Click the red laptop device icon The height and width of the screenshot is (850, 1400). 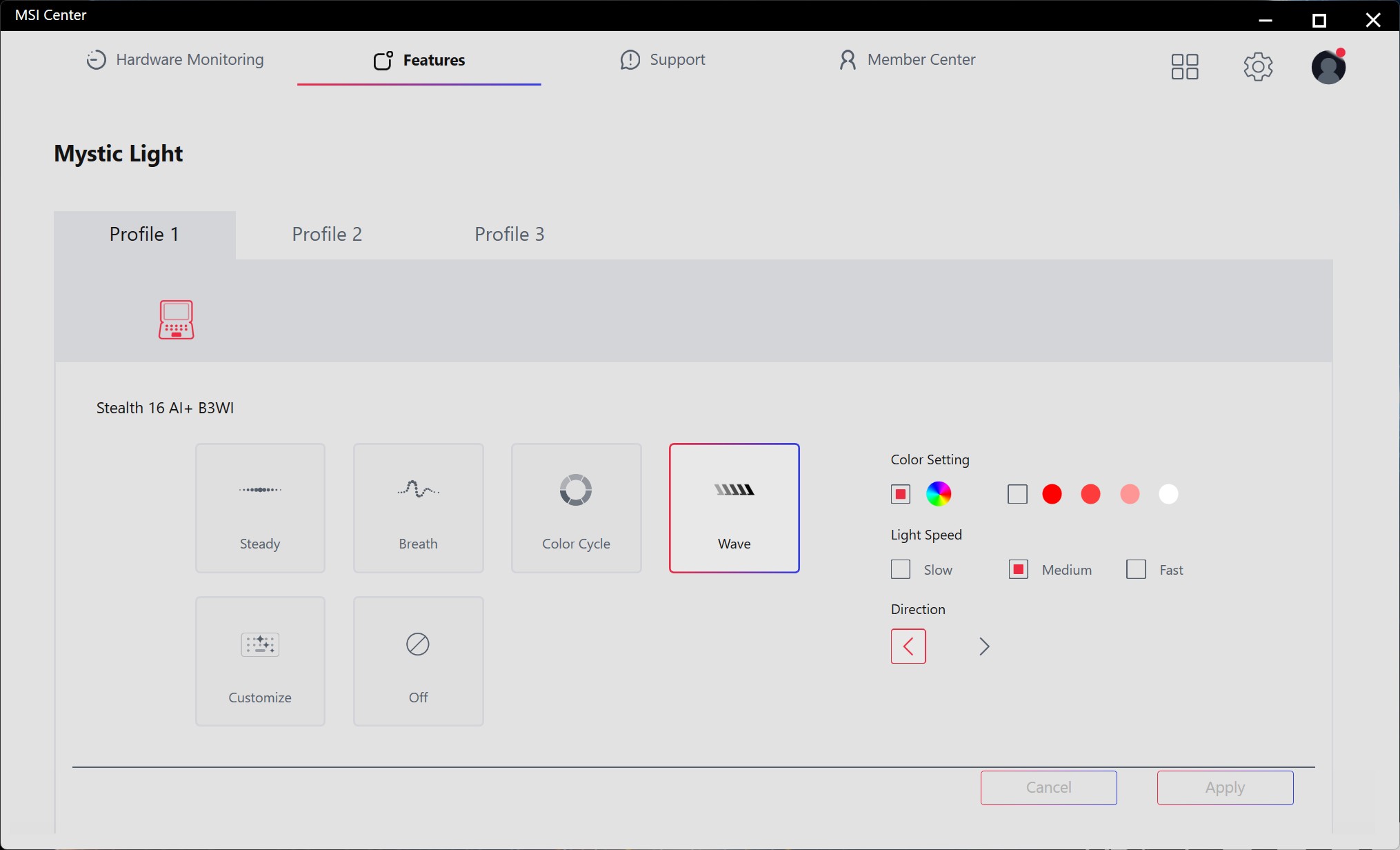[176, 319]
